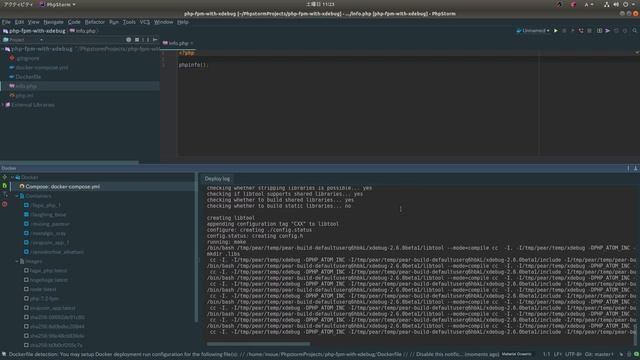Click the Docker panel settings icon

pyautogui.click(x=628, y=168)
